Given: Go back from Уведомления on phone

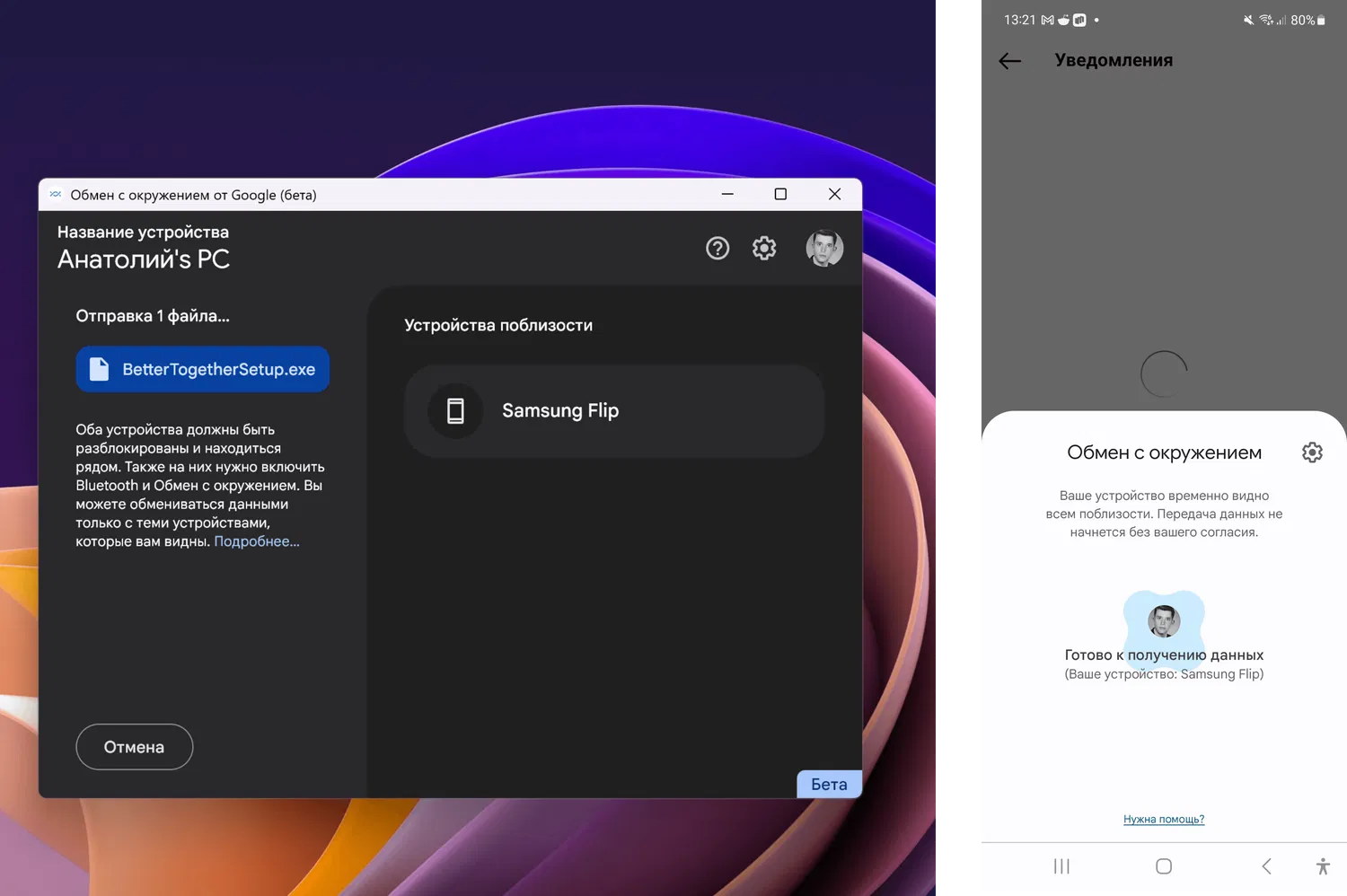Looking at the screenshot, I should point(1010,61).
